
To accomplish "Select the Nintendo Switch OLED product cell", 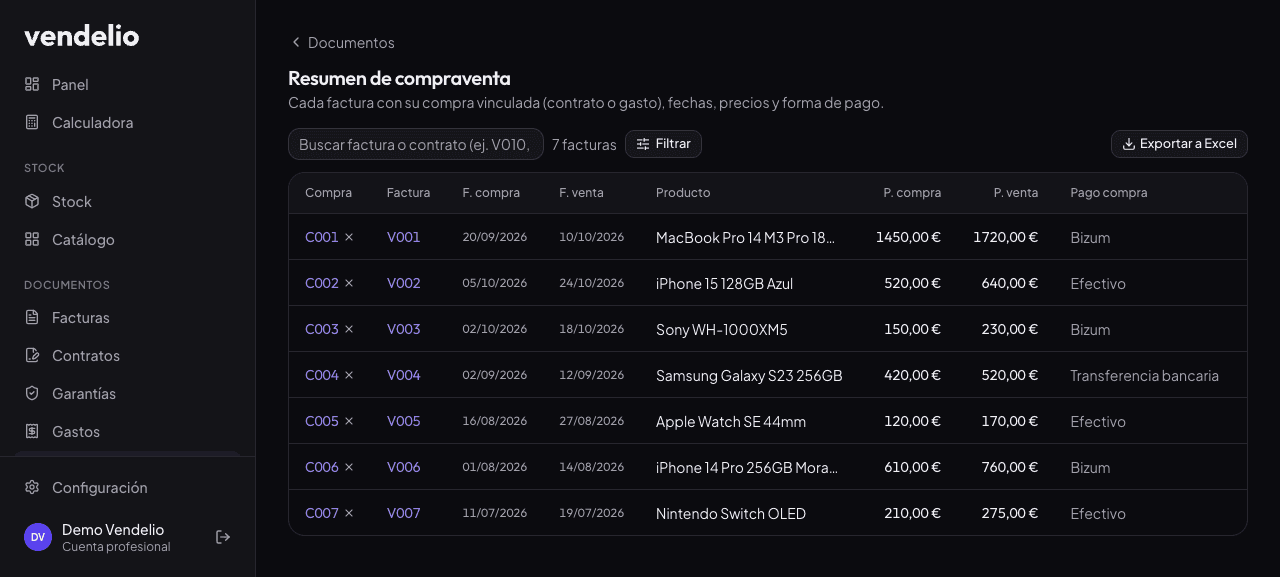I will pos(731,514).
